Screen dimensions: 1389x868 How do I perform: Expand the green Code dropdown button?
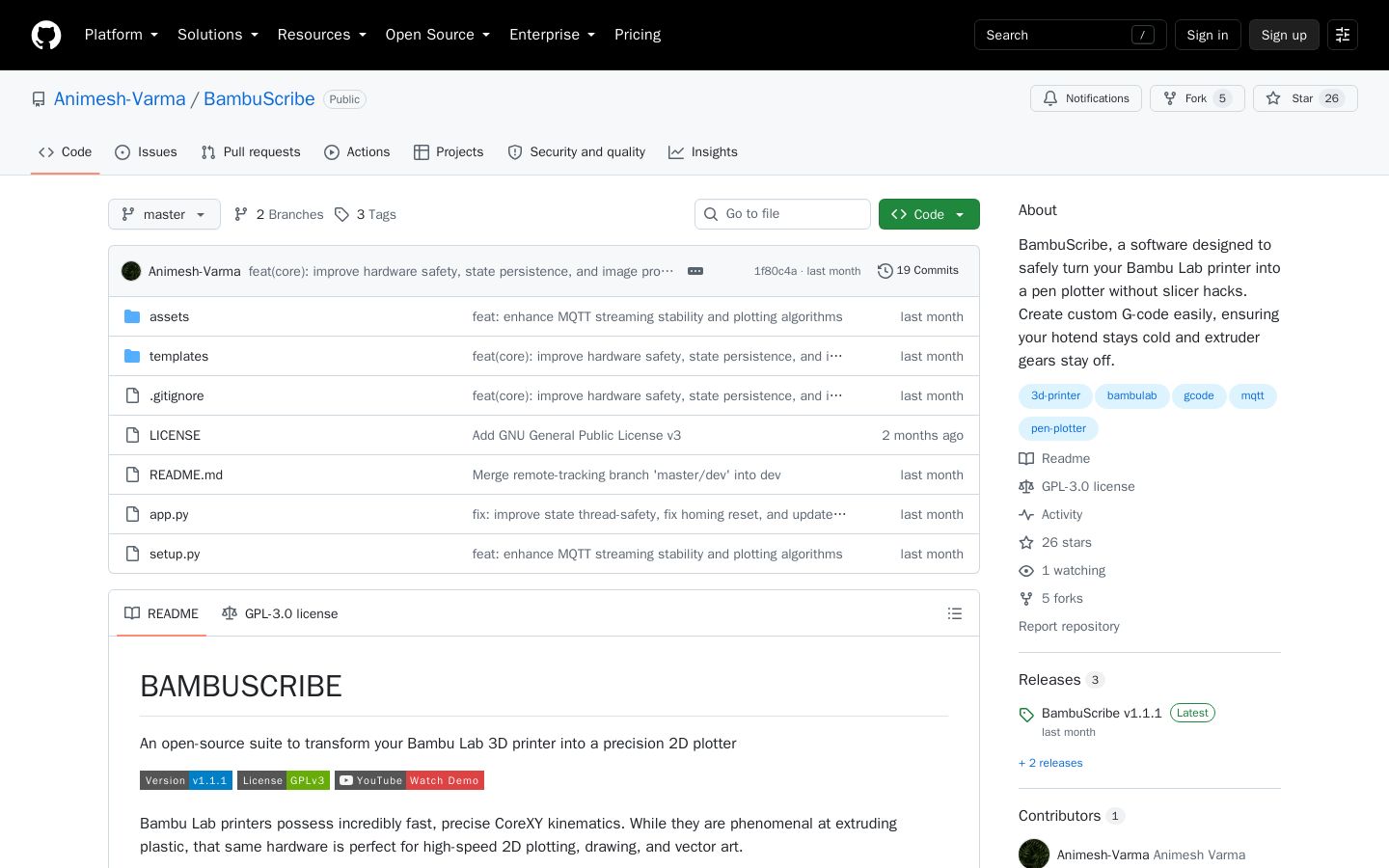click(x=929, y=214)
